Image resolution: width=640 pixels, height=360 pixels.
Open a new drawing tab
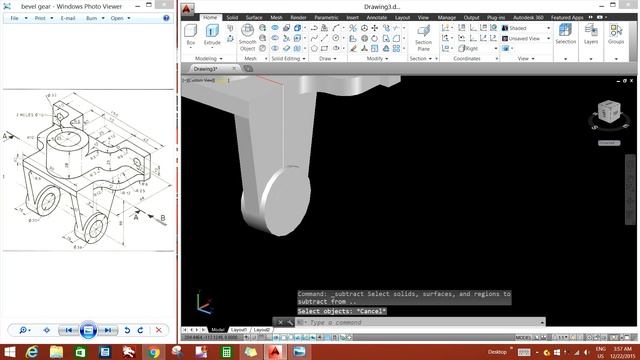coord(248,69)
